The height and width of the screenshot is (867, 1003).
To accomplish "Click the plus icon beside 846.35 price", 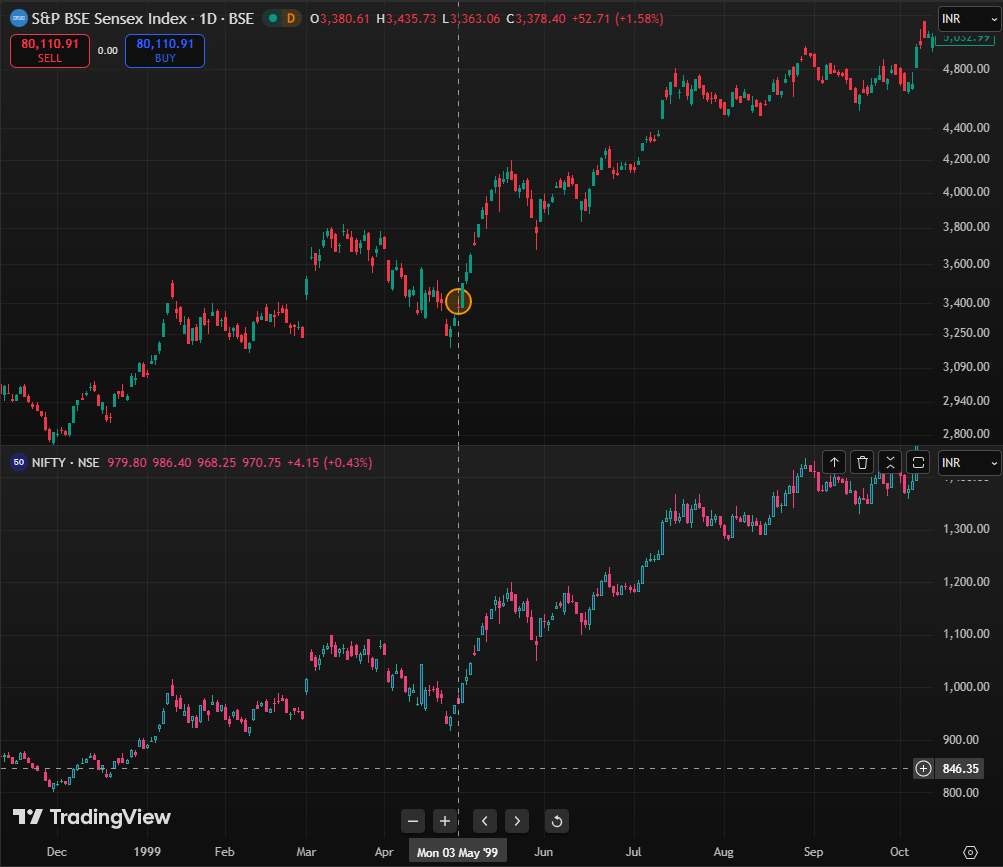I will [923, 769].
